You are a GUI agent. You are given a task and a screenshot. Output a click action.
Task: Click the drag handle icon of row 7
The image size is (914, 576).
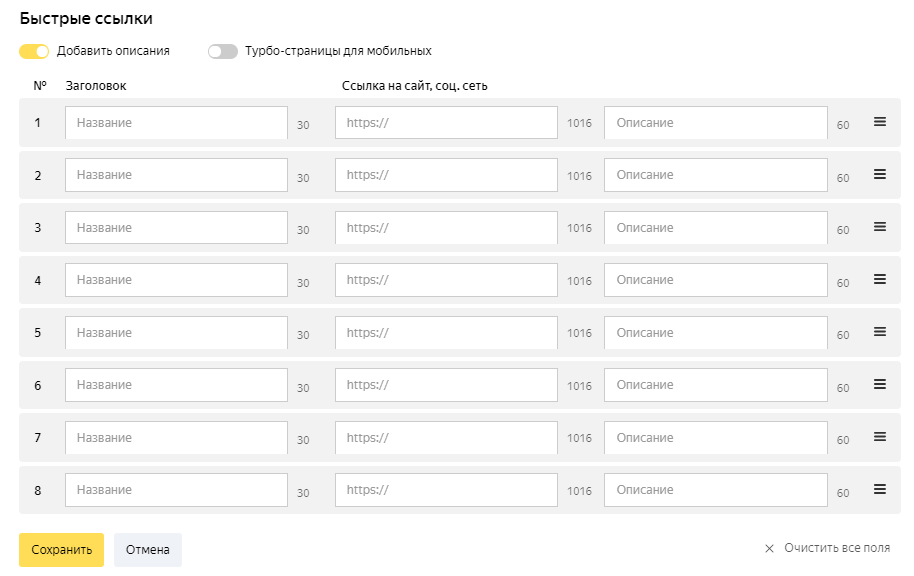click(880, 437)
